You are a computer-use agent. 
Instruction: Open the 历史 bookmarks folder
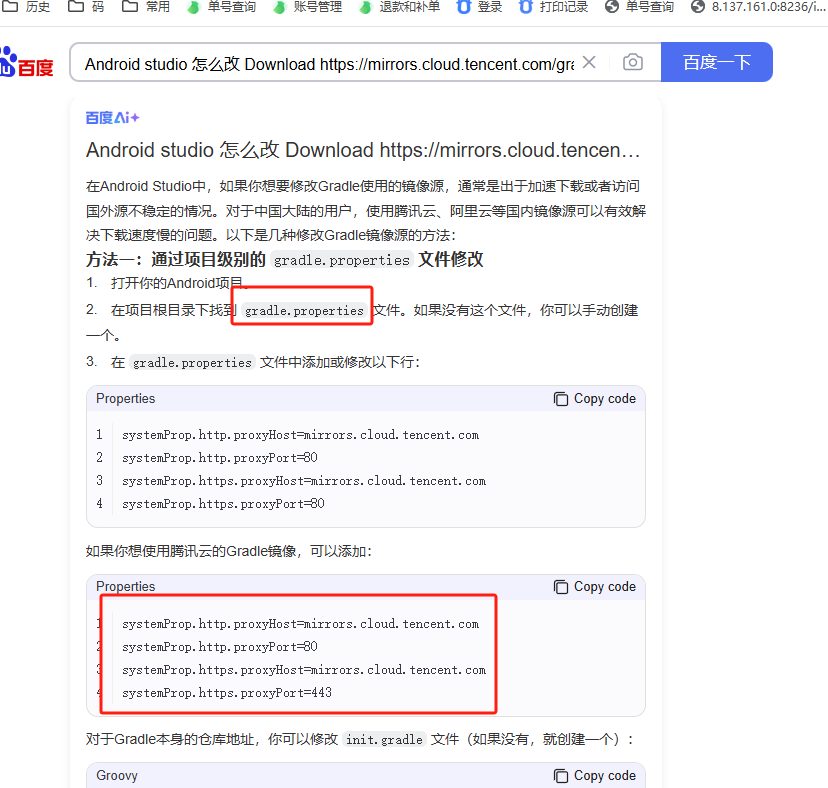(26, 7)
